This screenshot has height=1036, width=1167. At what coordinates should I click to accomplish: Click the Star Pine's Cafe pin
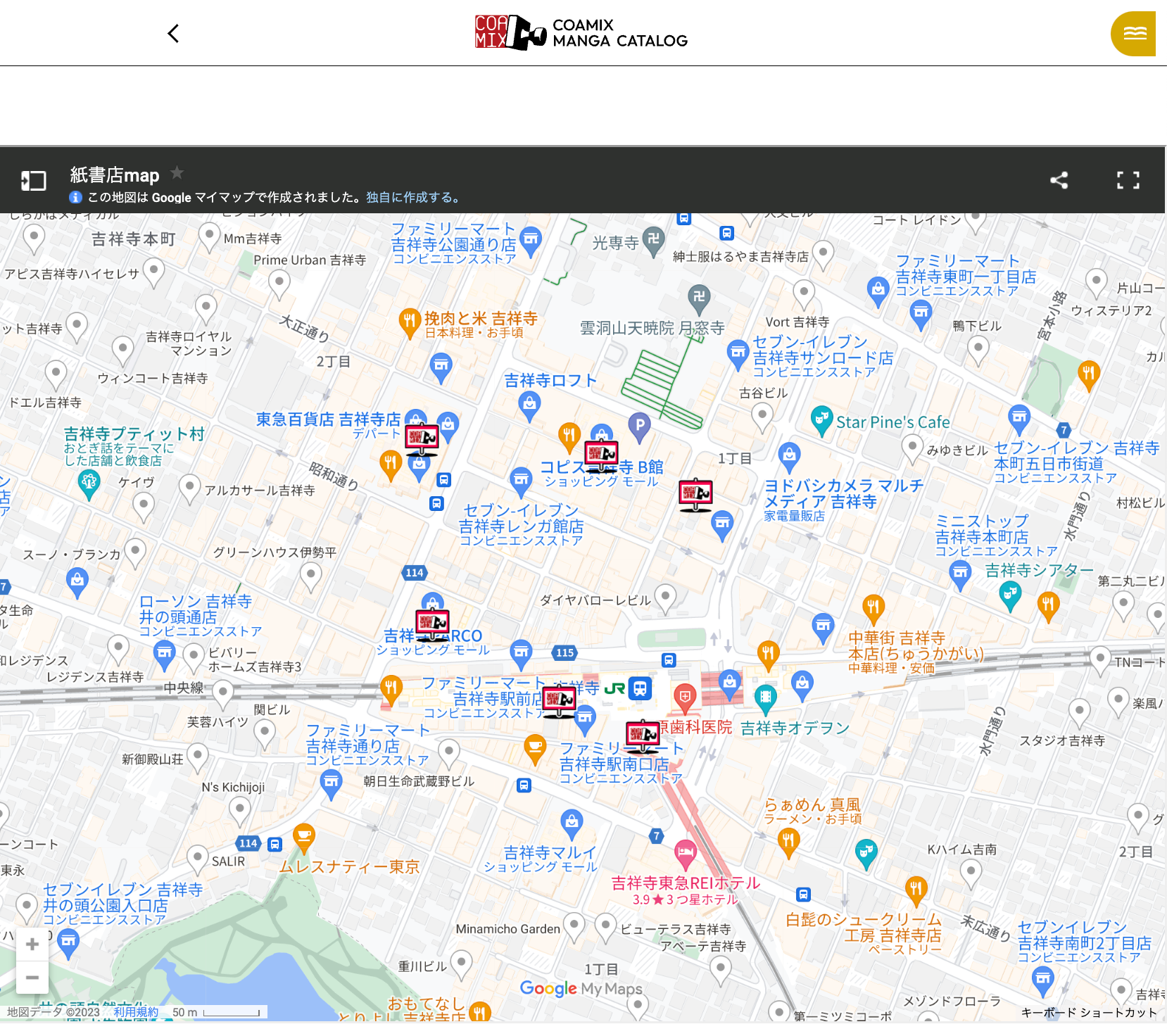821,421
